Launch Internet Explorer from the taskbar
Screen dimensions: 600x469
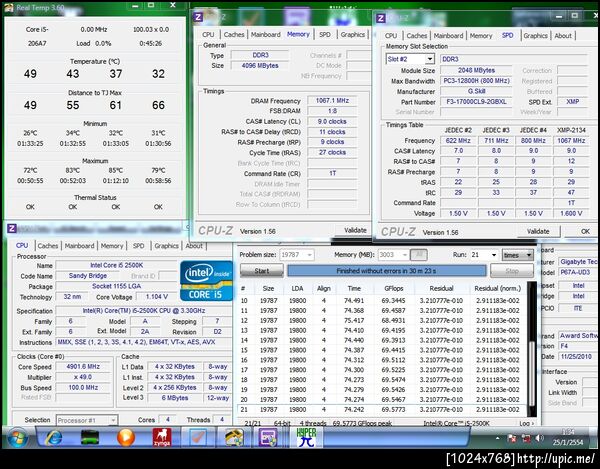tap(54, 437)
